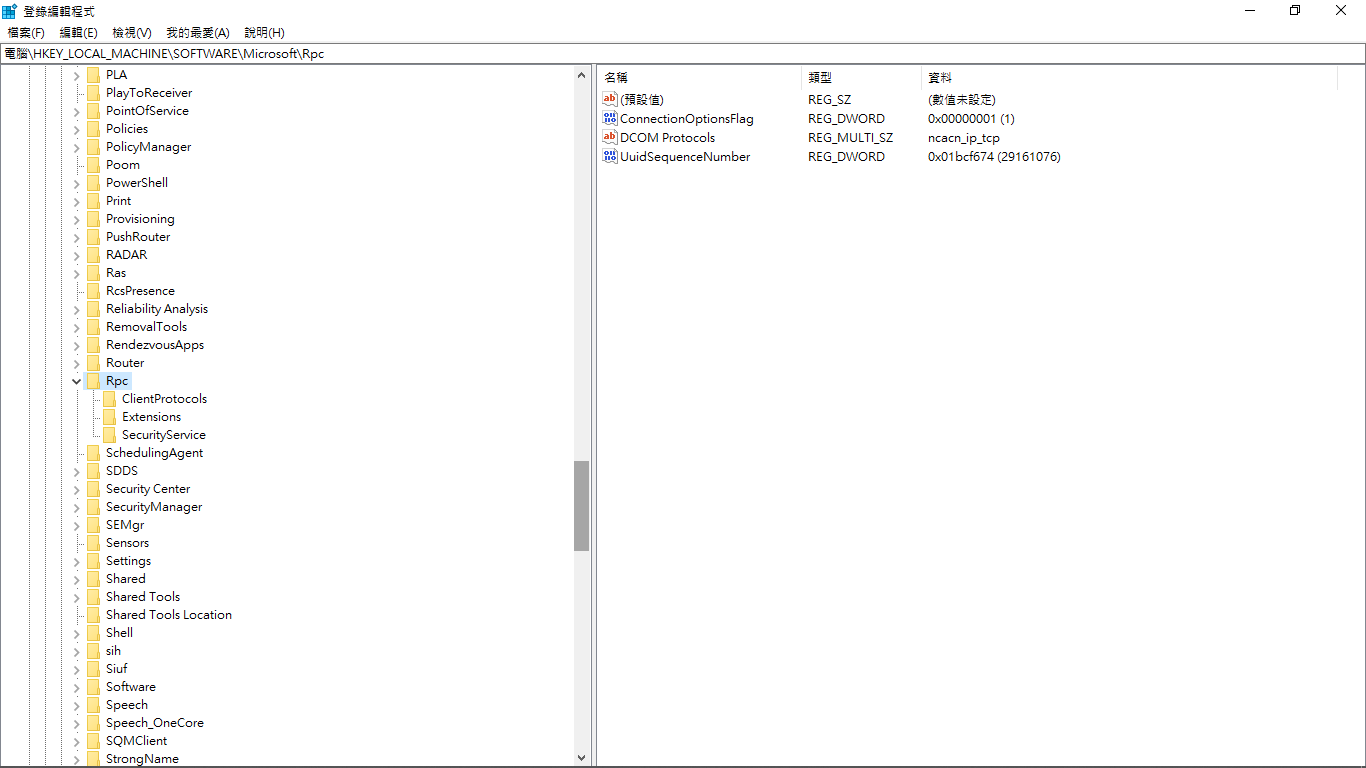The height and width of the screenshot is (768, 1366).
Task: Select the Shared Tools Location key
Action: [x=169, y=615]
